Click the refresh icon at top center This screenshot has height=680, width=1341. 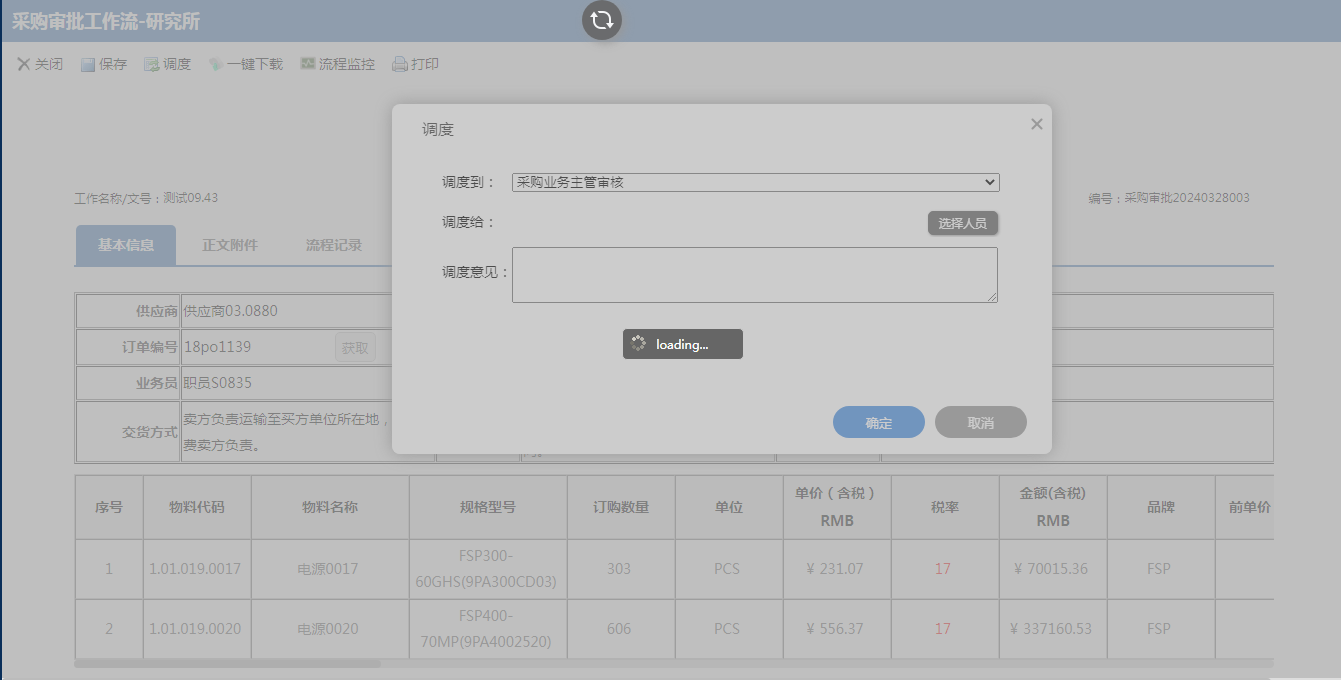tap(602, 20)
